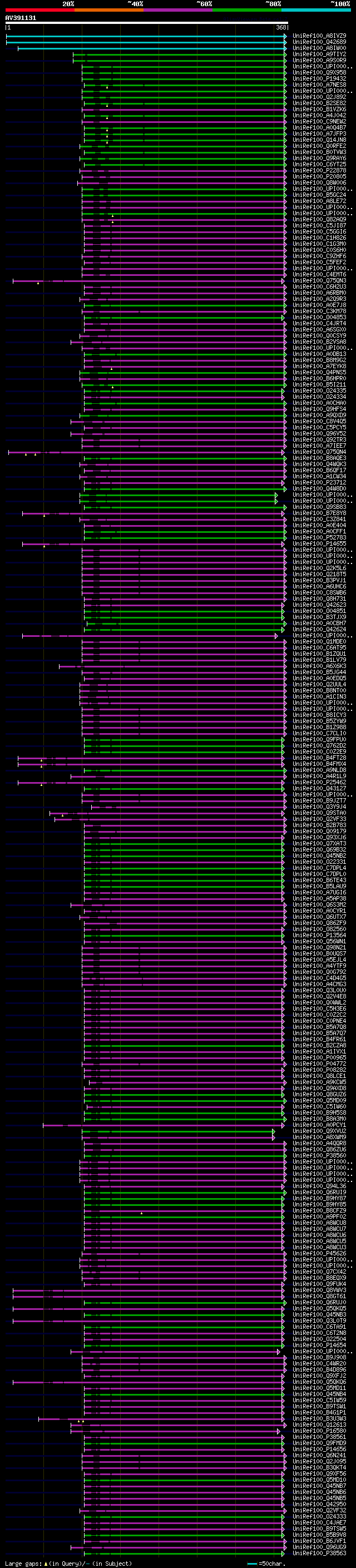The height and width of the screenshot is (1568, 356).
Task: Click the red ~20% identity legend bar
Action: tap(39, 10)
